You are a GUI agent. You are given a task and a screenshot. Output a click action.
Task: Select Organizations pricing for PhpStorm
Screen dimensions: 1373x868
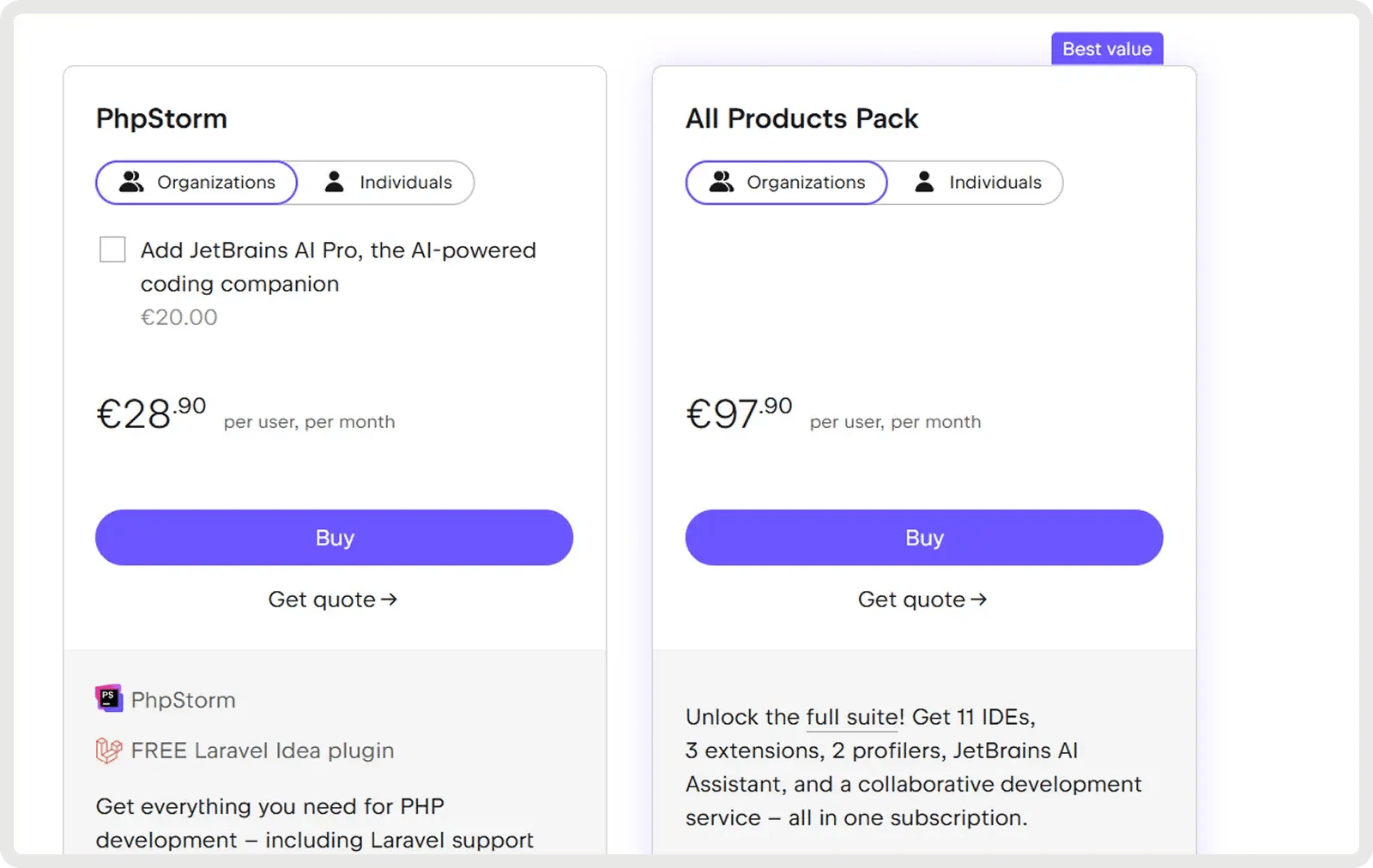pyautogui.click(x=197, y=183)
